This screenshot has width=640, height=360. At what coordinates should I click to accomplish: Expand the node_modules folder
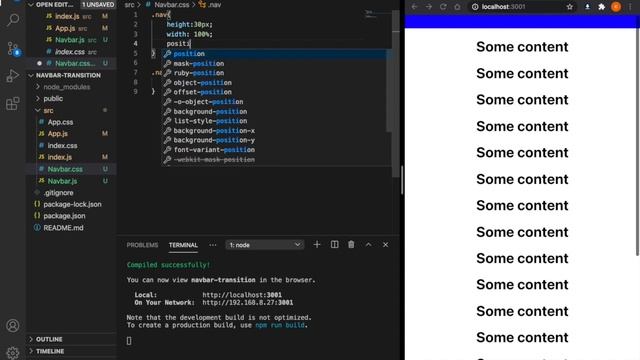pos(67,87)
